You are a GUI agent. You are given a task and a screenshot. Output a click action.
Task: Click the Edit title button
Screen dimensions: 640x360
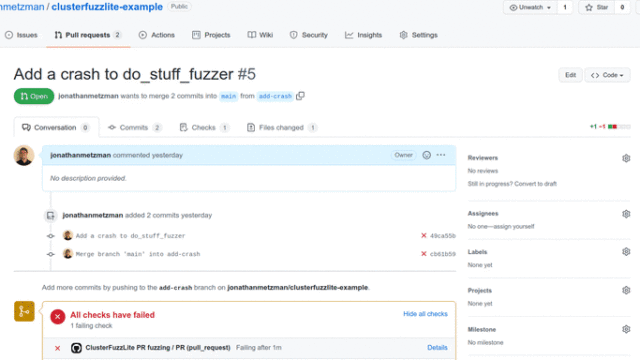pyautogui.click(x=570, y=75)
